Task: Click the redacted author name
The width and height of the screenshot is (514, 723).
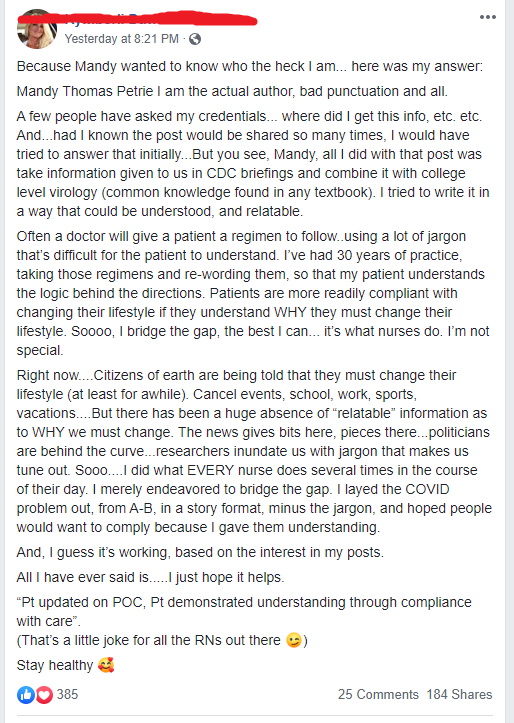Action: 137,20
